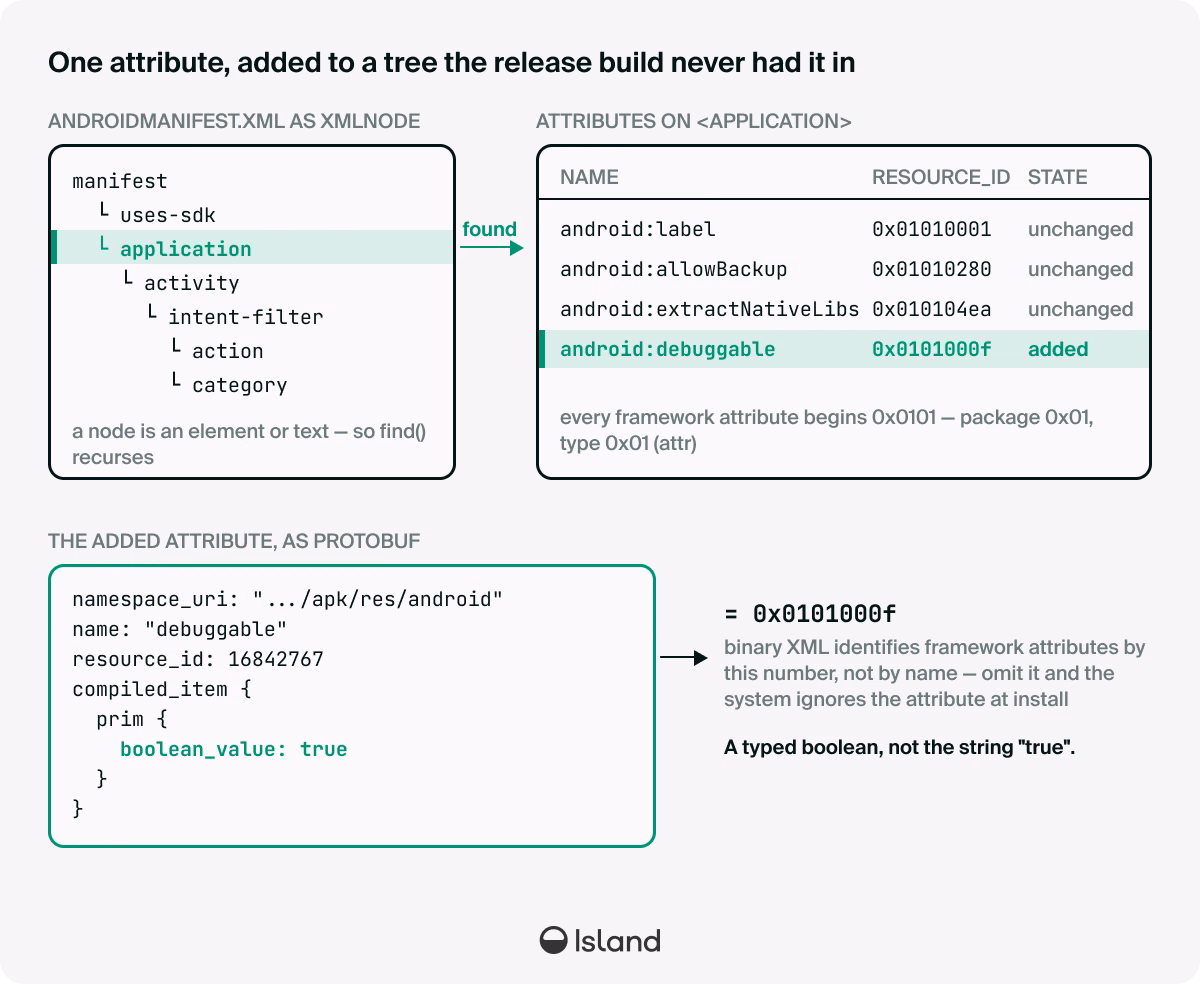Click the unchanged state for android:label
Image resolution: width=1200 pixels, height=984 pixels.
[x=1081, y=229]
